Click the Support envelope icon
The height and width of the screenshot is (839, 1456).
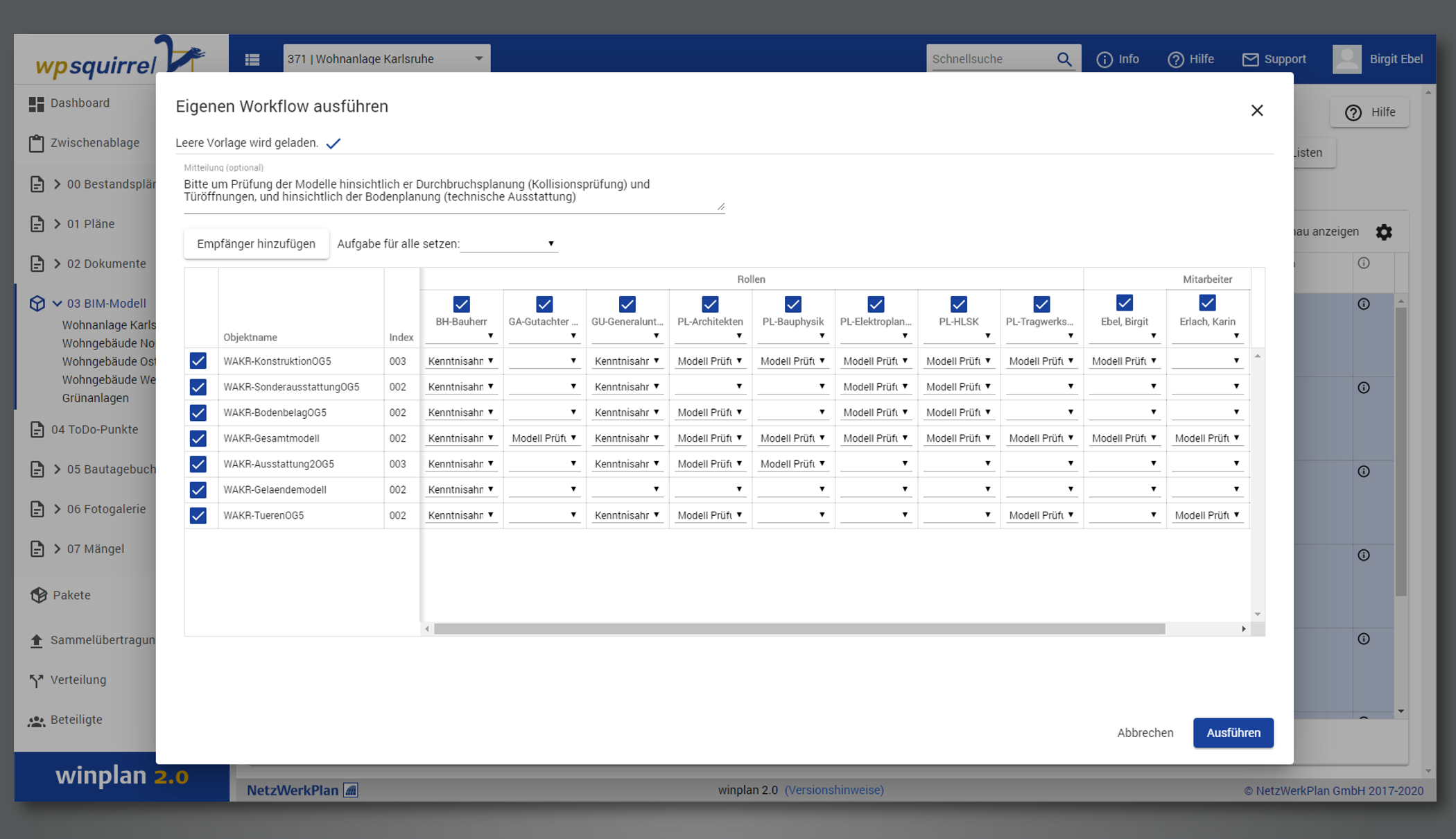click(x=1250, y=60)
